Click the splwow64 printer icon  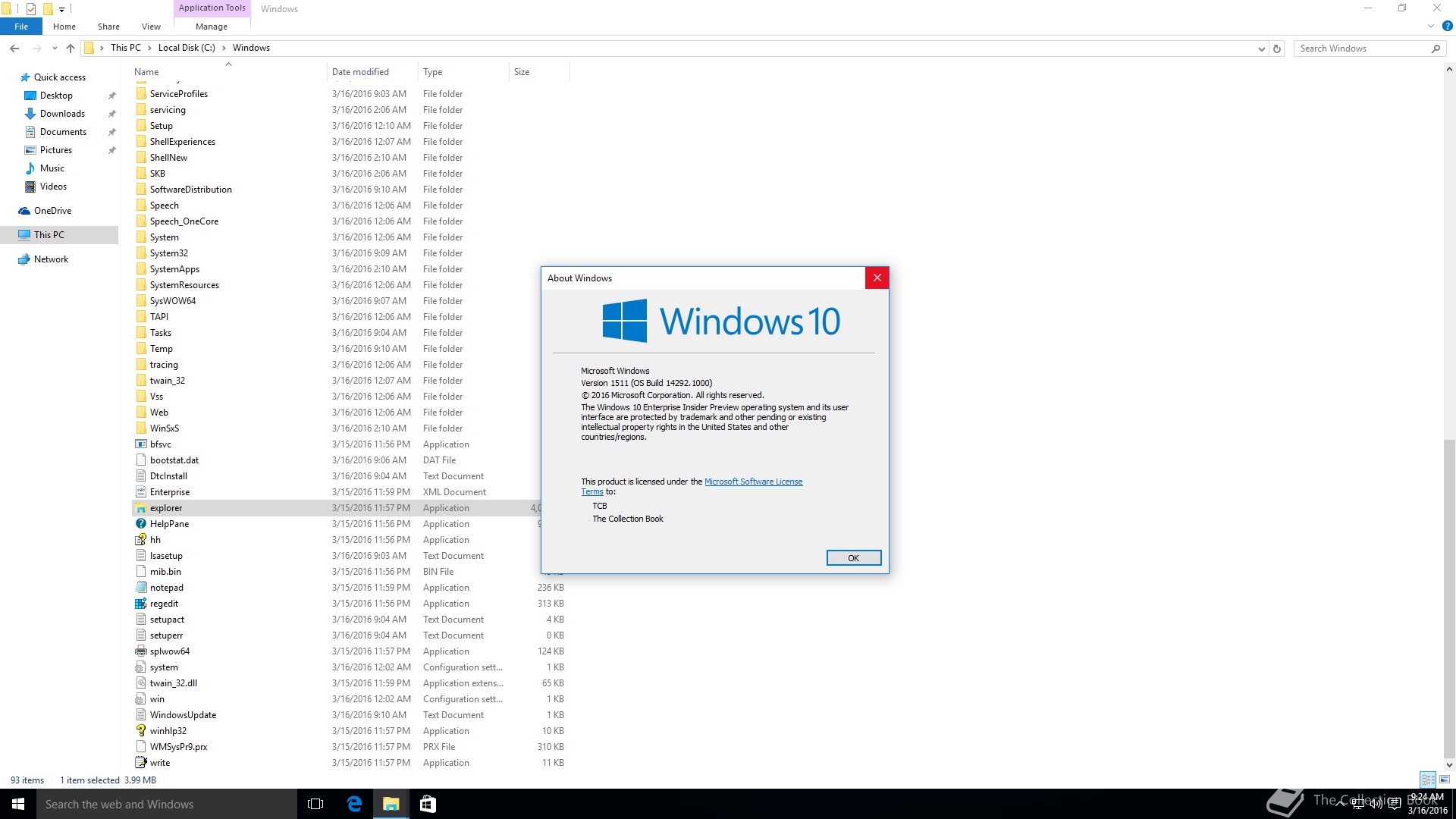(140, 651)
